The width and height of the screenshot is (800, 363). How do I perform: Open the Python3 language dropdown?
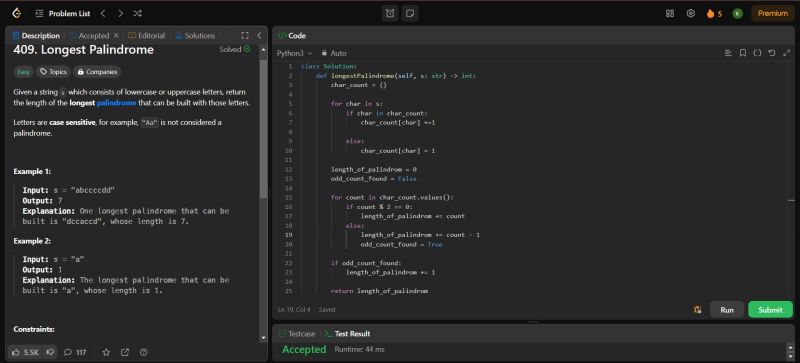coord(294,53)
